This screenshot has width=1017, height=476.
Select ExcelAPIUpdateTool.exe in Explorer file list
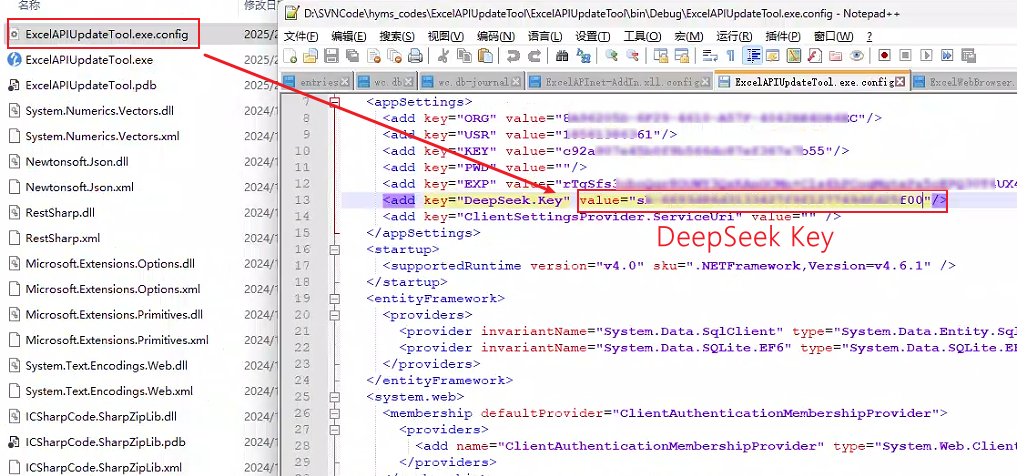pyautogui.click(x=89, y=60)
